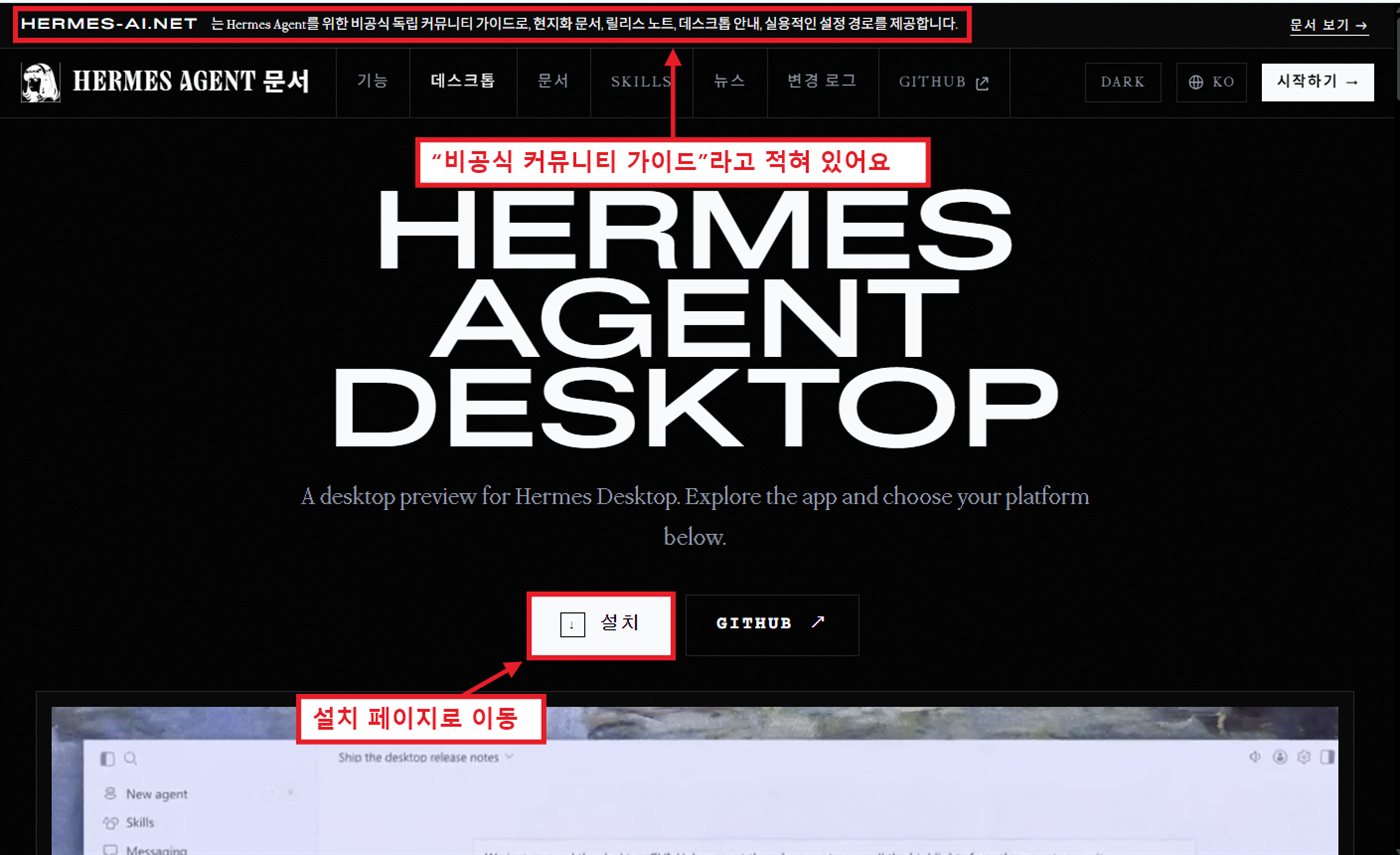The height and width of the screenshot is (855, 1400).
Task: Click the profile icon in app preview
Action: point(1280,757)
